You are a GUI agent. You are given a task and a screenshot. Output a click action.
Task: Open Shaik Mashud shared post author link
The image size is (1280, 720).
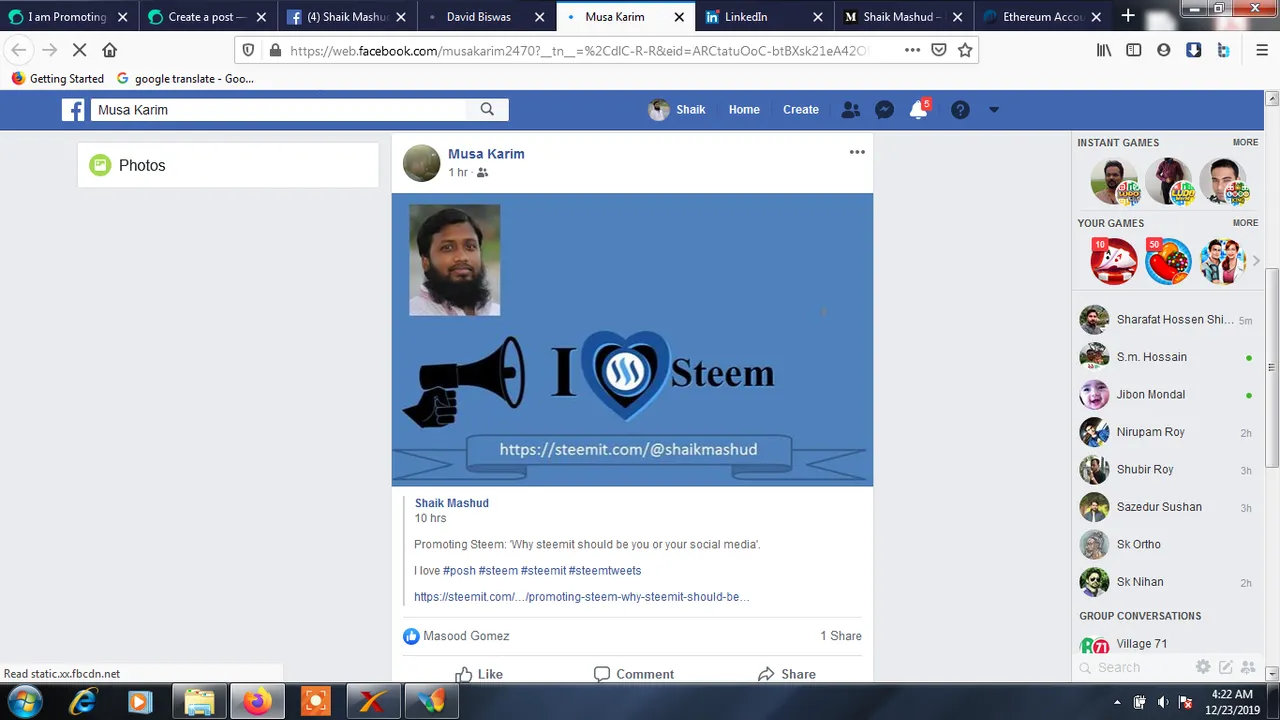point(452,503)
